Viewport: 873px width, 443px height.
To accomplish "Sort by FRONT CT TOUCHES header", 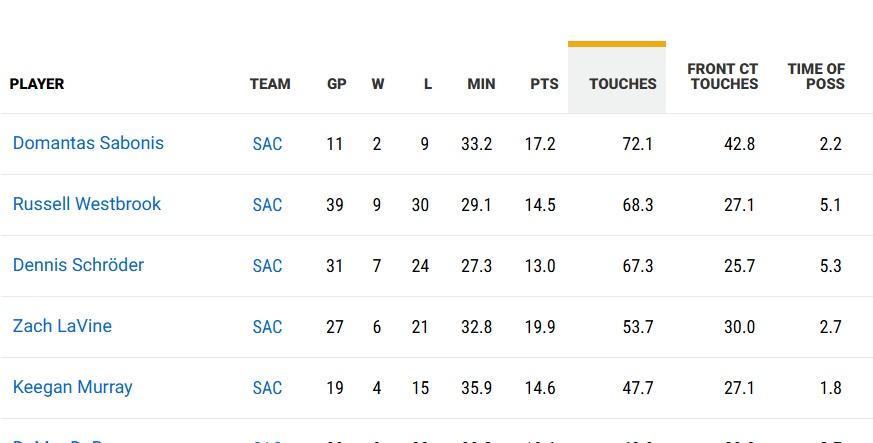I will [x=723, y=77].
